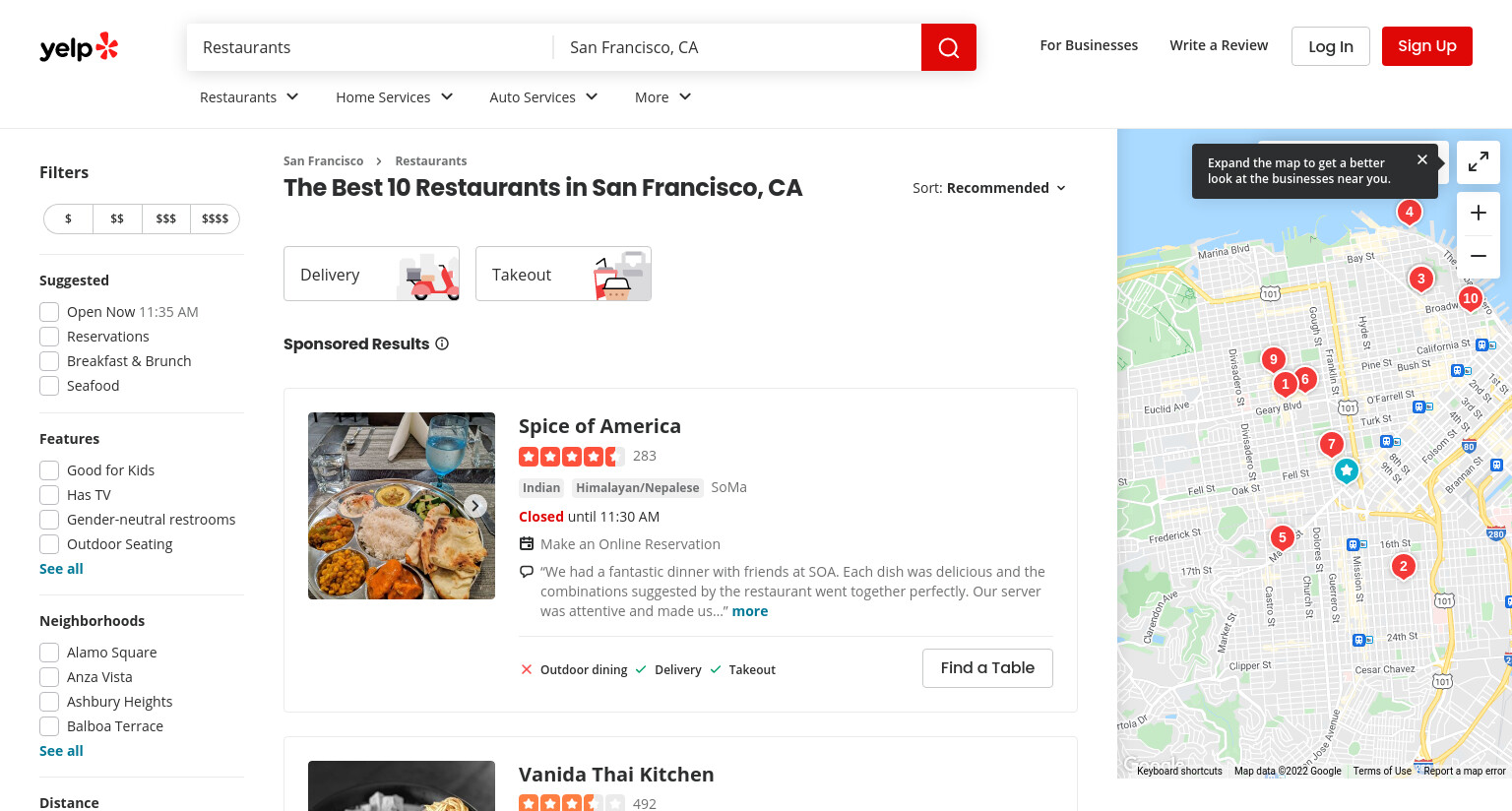Focus the Restaurants search field
1512x811 pixels.
(x=370, y=47)
